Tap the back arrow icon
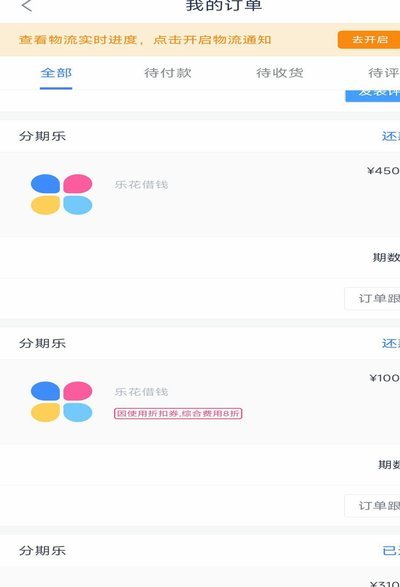Image resolution: width=400 pixels, height=587 pixels. (27, 6)
